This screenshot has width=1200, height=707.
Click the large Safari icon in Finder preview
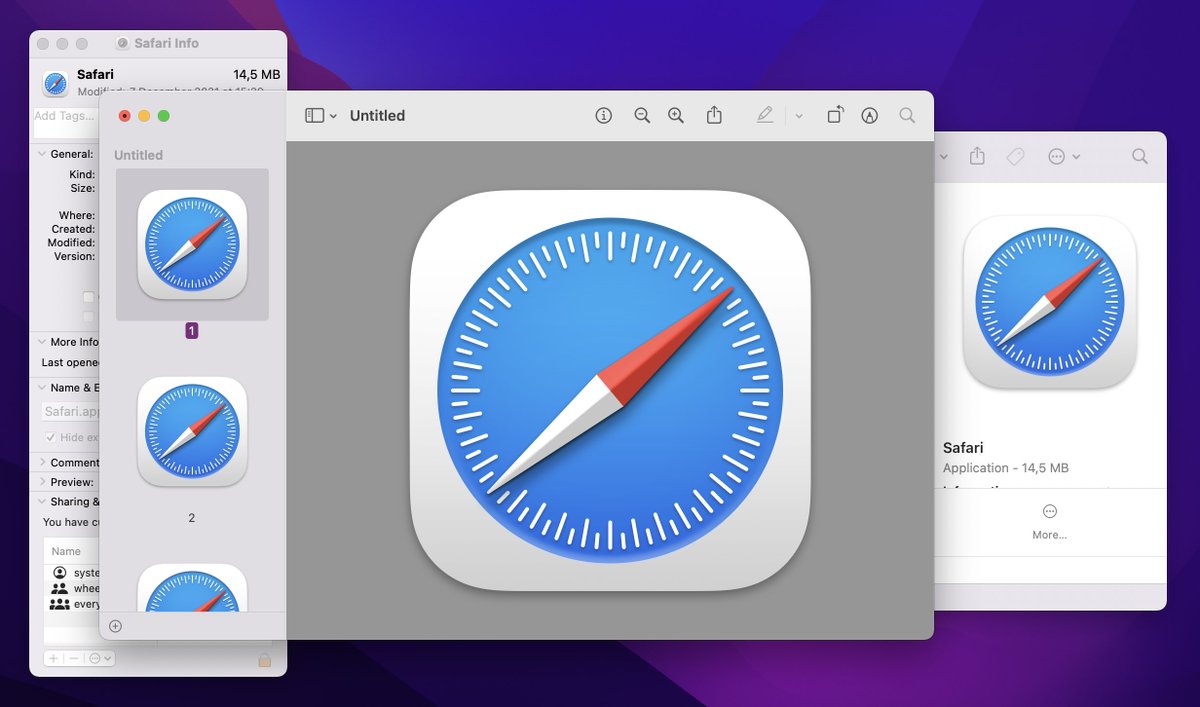1049,301
